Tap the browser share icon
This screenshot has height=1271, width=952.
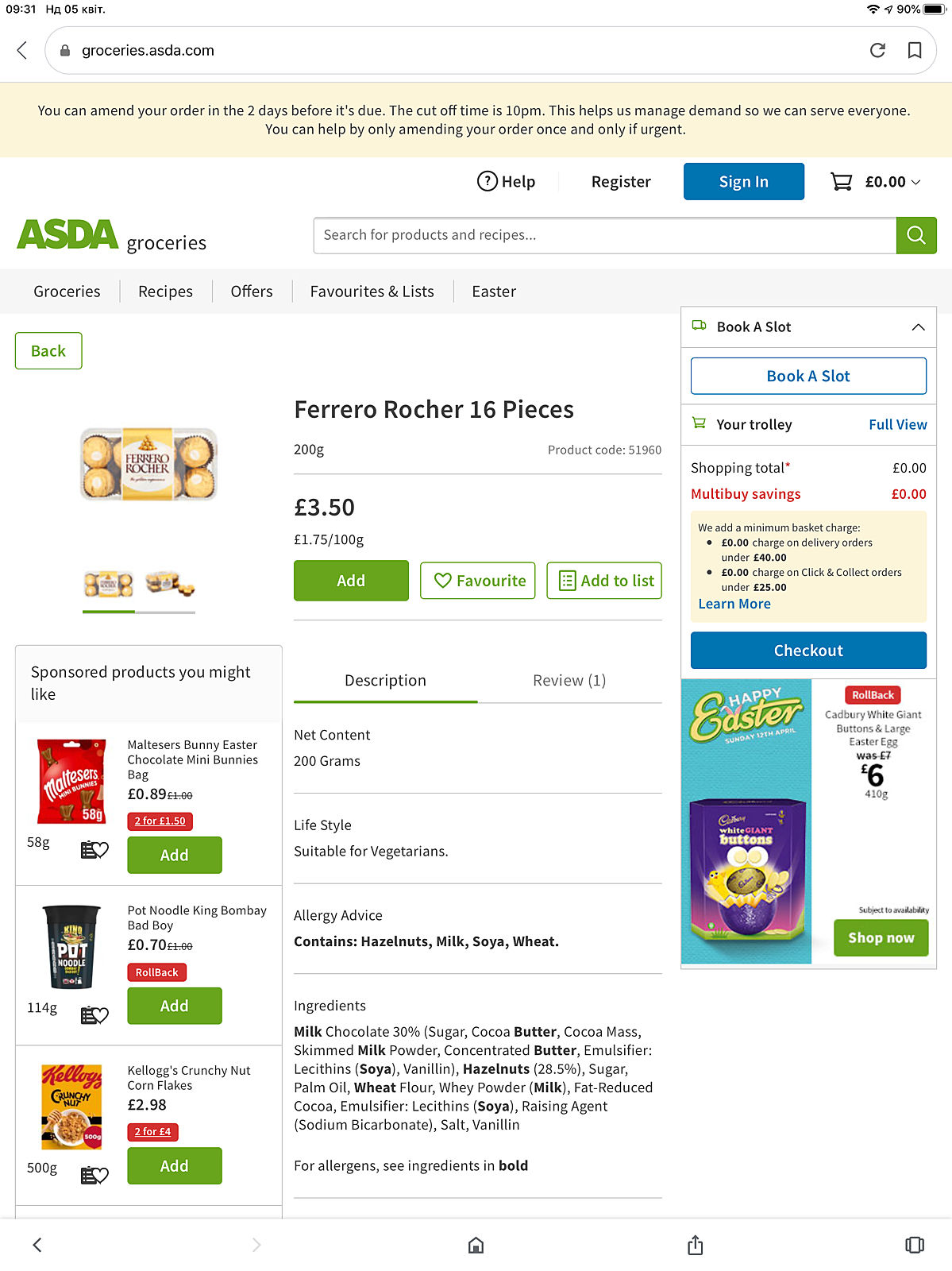tap(696, 1245)
